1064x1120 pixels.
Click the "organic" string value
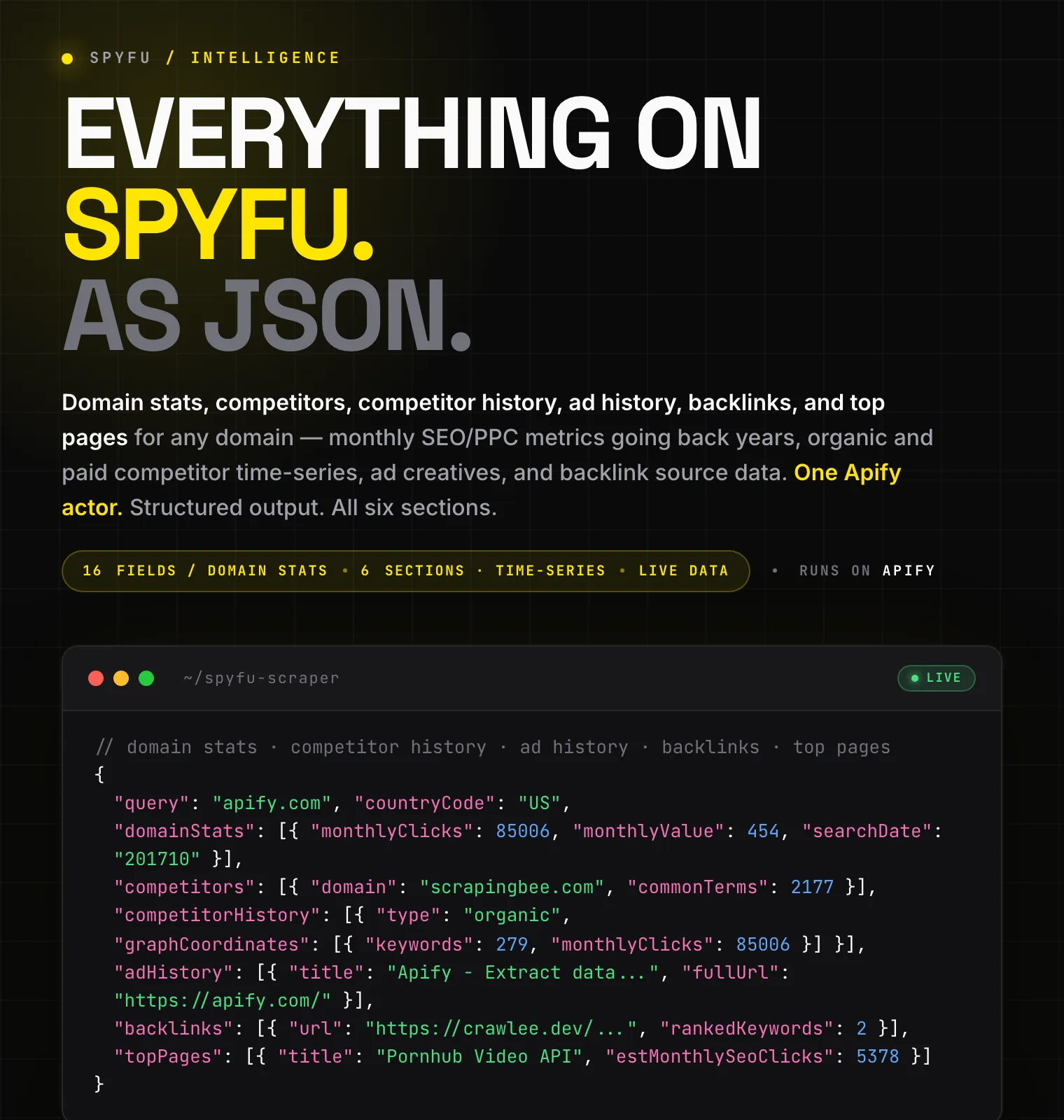point(512,915)
